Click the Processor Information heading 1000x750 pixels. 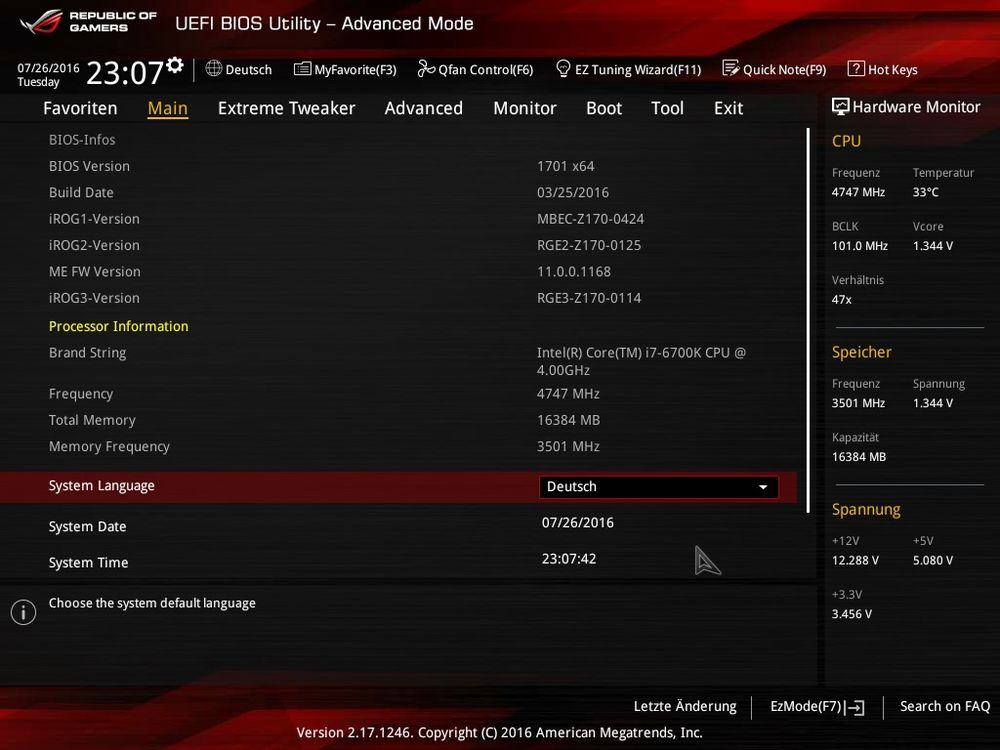click(119, 327)
